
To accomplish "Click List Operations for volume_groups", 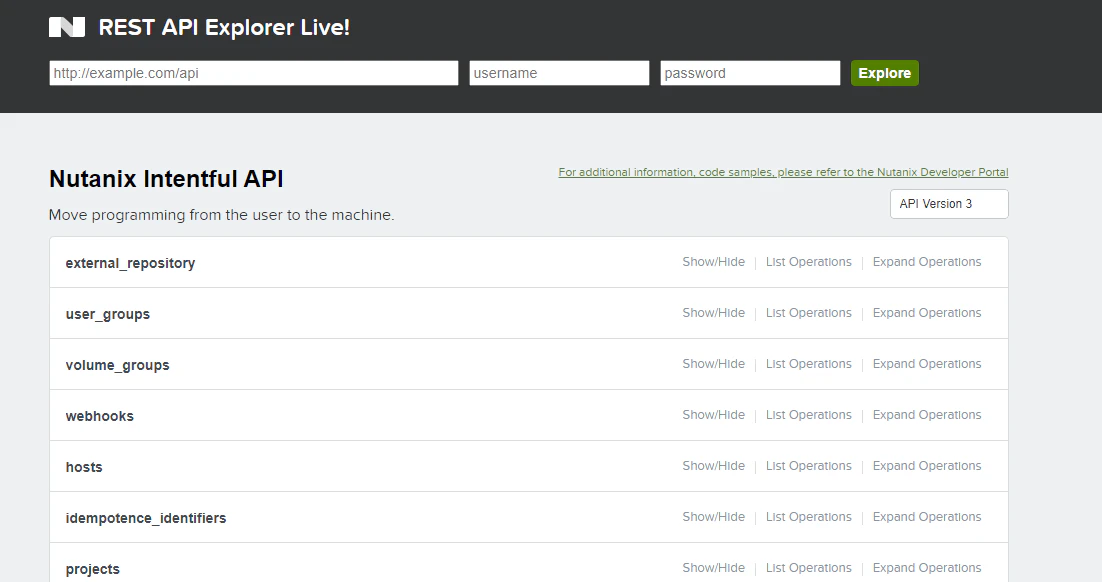I will pyautogui.click(x=808, y=363).
